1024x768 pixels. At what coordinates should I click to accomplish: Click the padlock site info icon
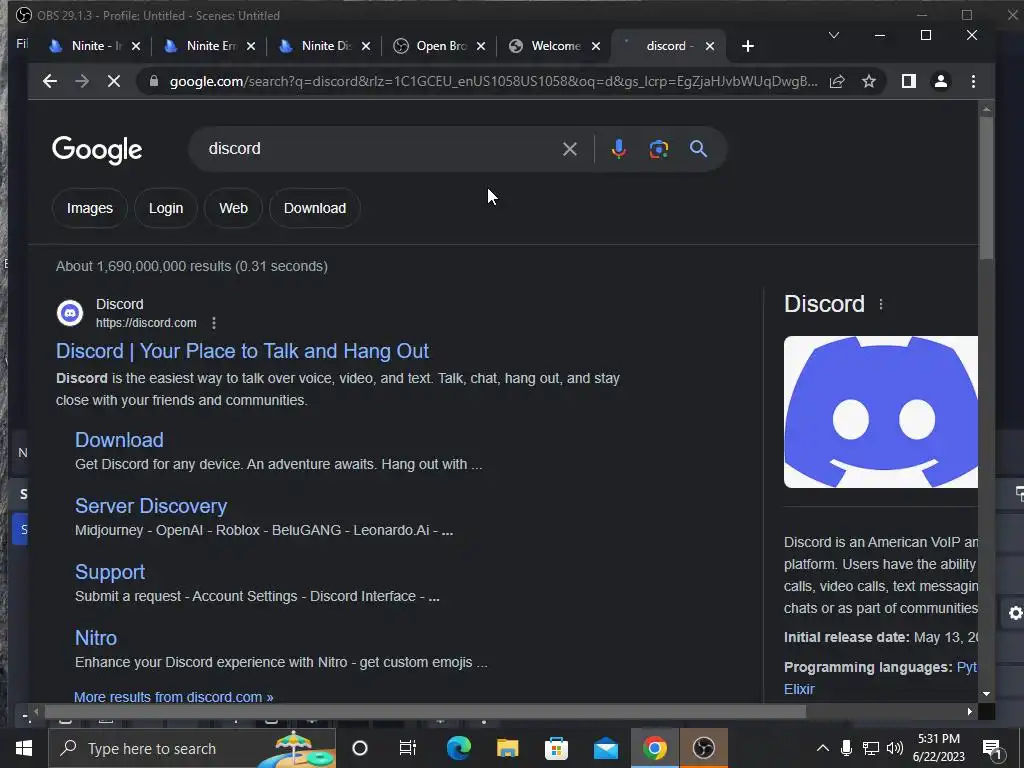154,81
